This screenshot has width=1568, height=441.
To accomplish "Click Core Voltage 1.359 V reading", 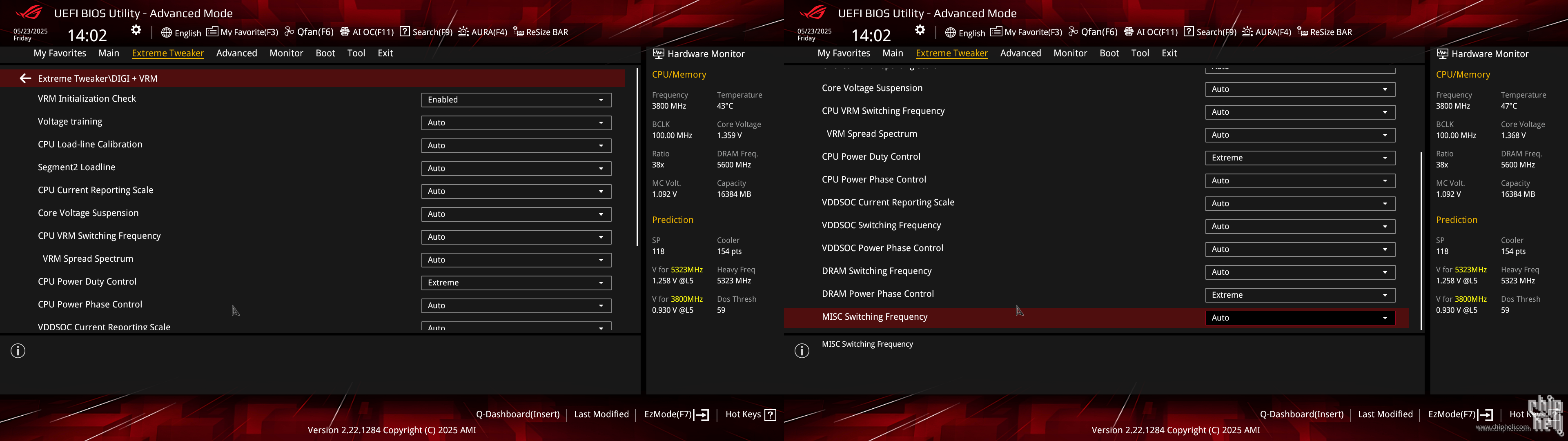I will [729, 136].
